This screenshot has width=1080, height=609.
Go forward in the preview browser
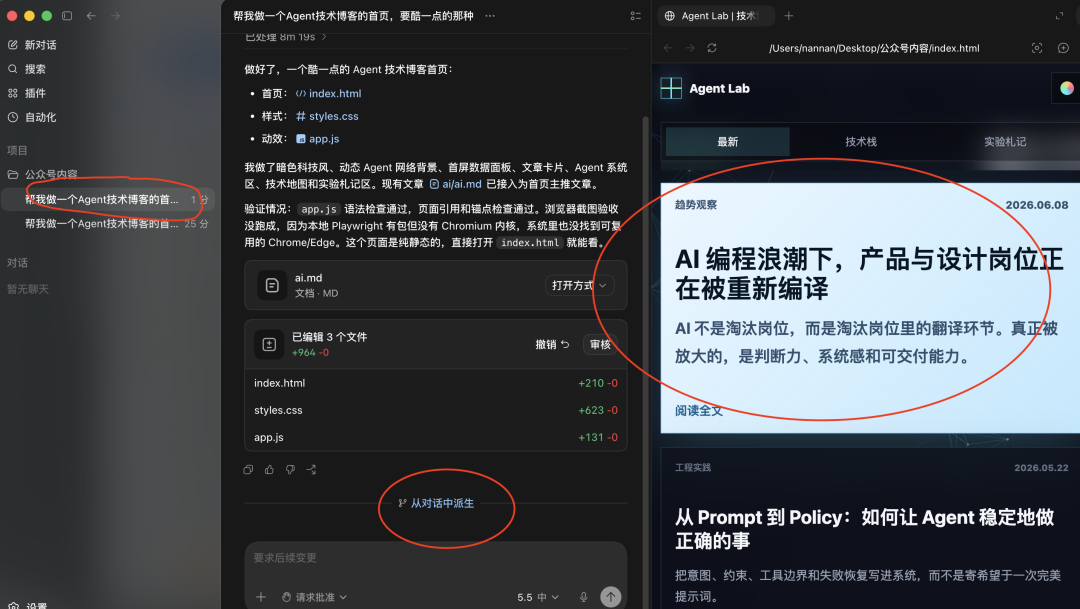coord(689,48)
